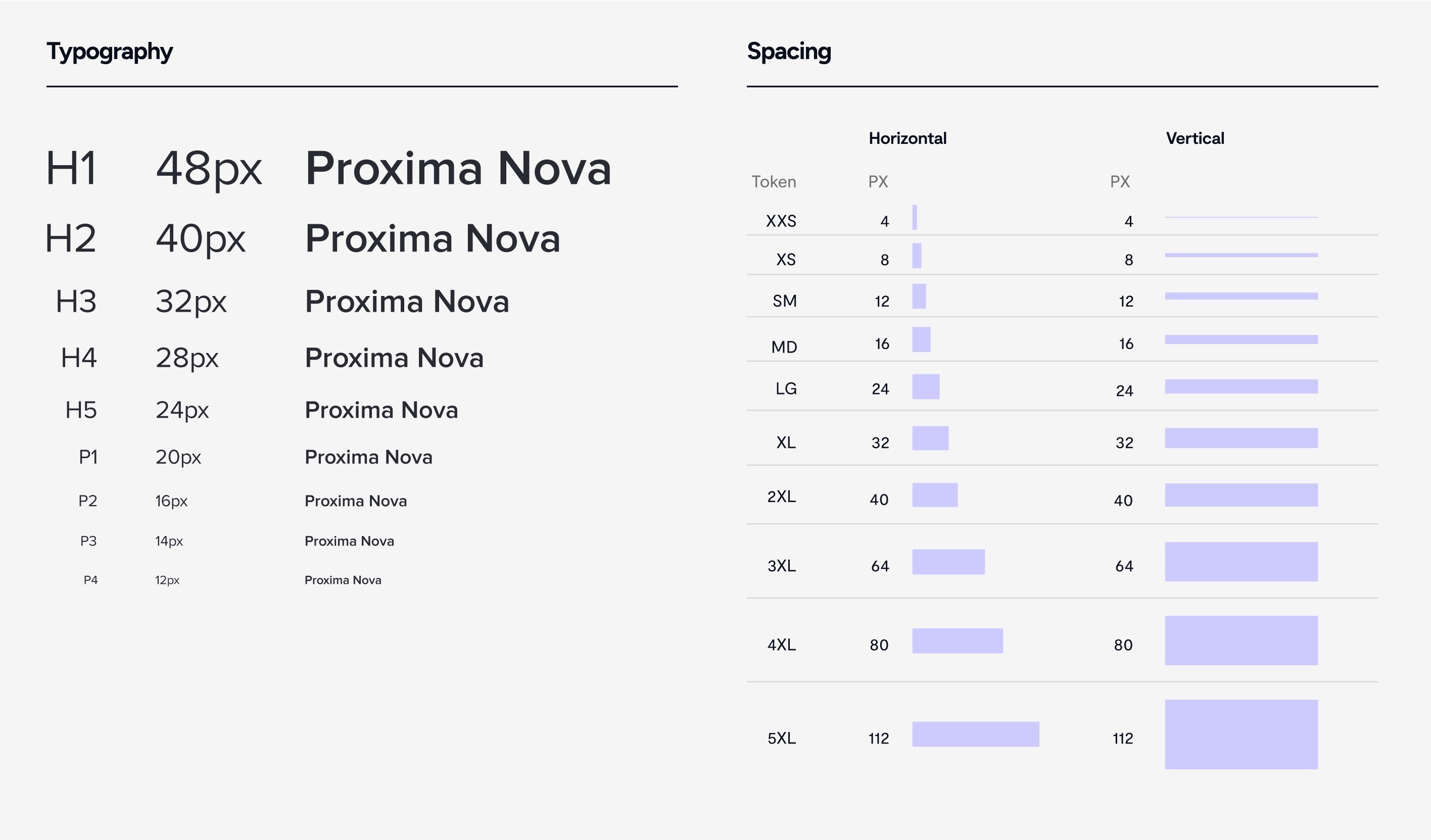Select the Token column label

click(774, 182)
